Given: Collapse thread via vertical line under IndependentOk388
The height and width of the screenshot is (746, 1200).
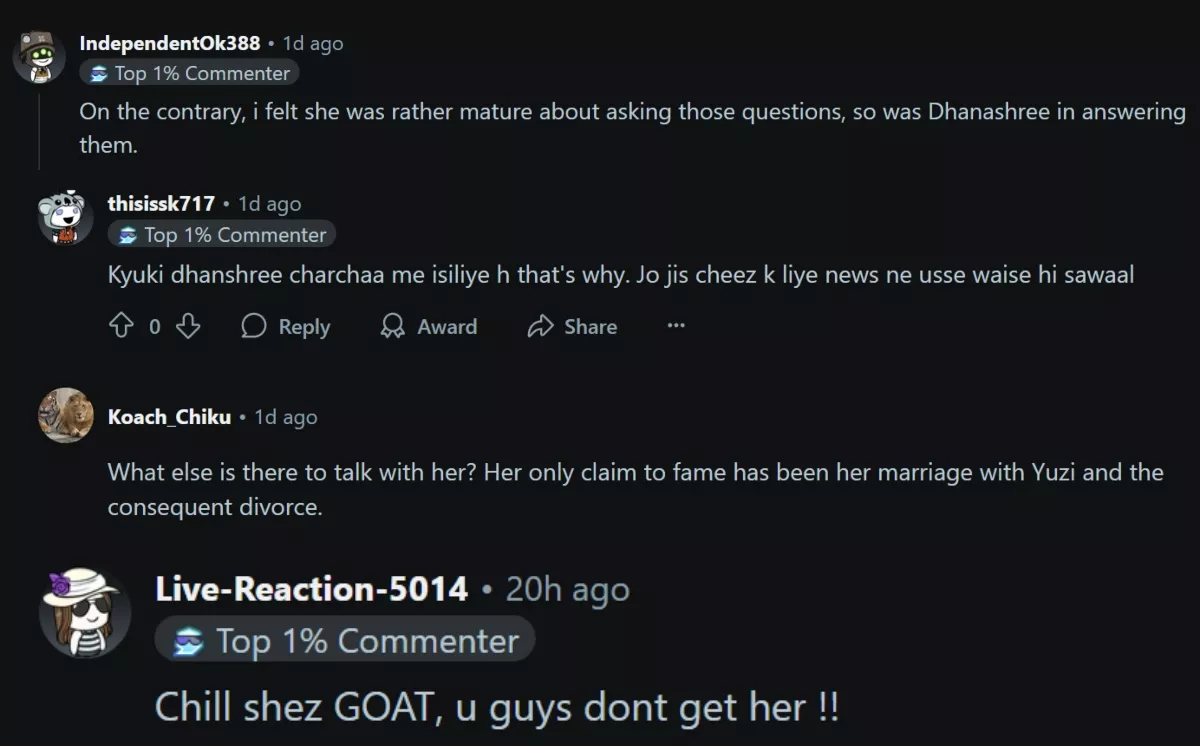Looking at the screenshot, I should [39, 126].
